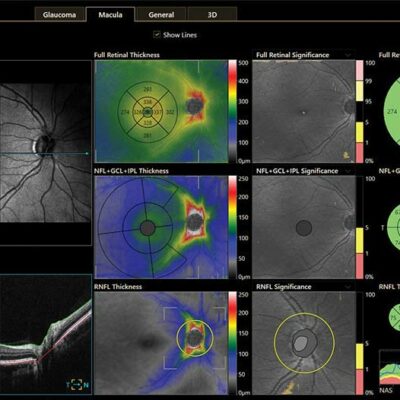Expand the Full Retinal Significance dropdown
Image resolution: width=400 pixels, height=400 pixels.
[348, 55]
